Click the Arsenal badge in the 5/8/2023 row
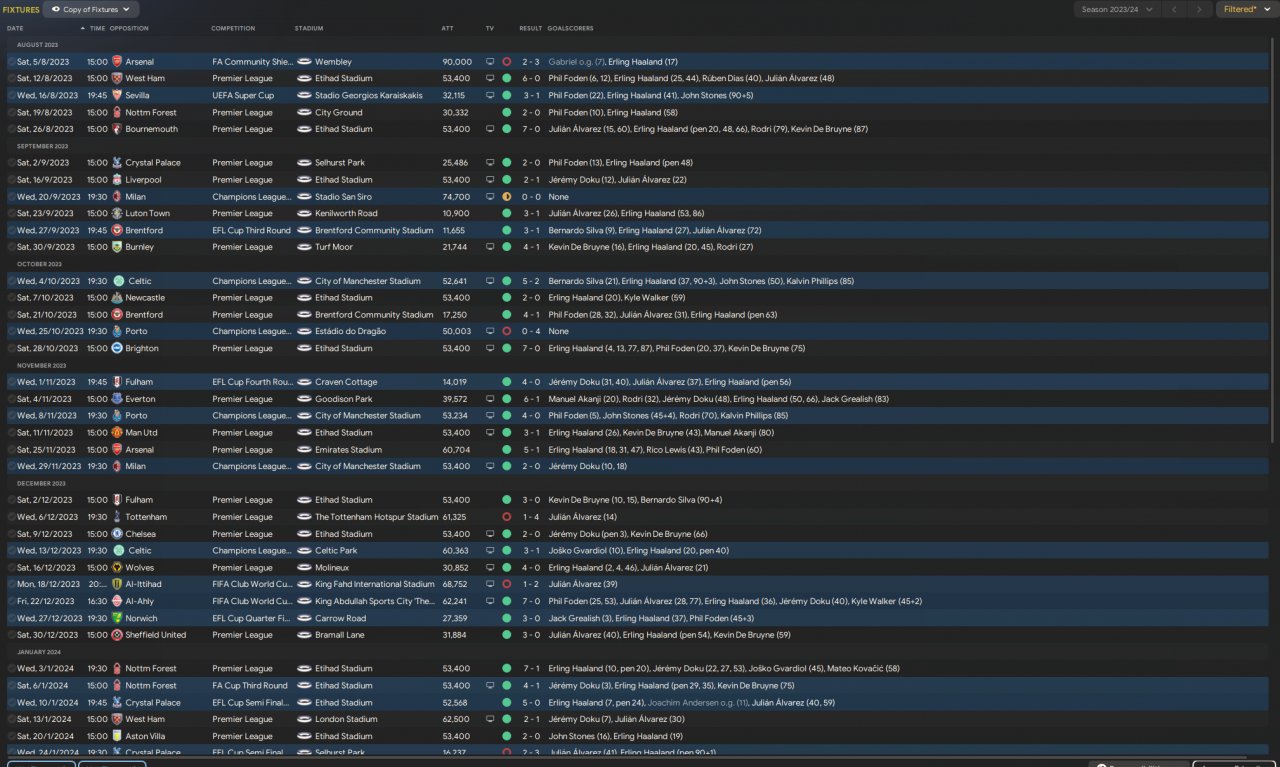Image resolution: width=1280 pixels, height=767 pixels. tap(117, 62)
